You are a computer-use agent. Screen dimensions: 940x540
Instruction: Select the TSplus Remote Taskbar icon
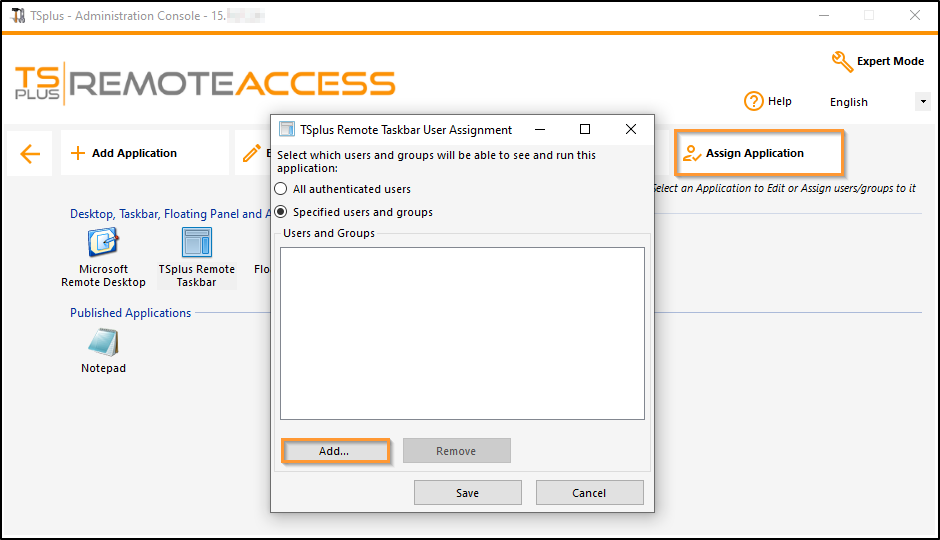tap(196, 243)
